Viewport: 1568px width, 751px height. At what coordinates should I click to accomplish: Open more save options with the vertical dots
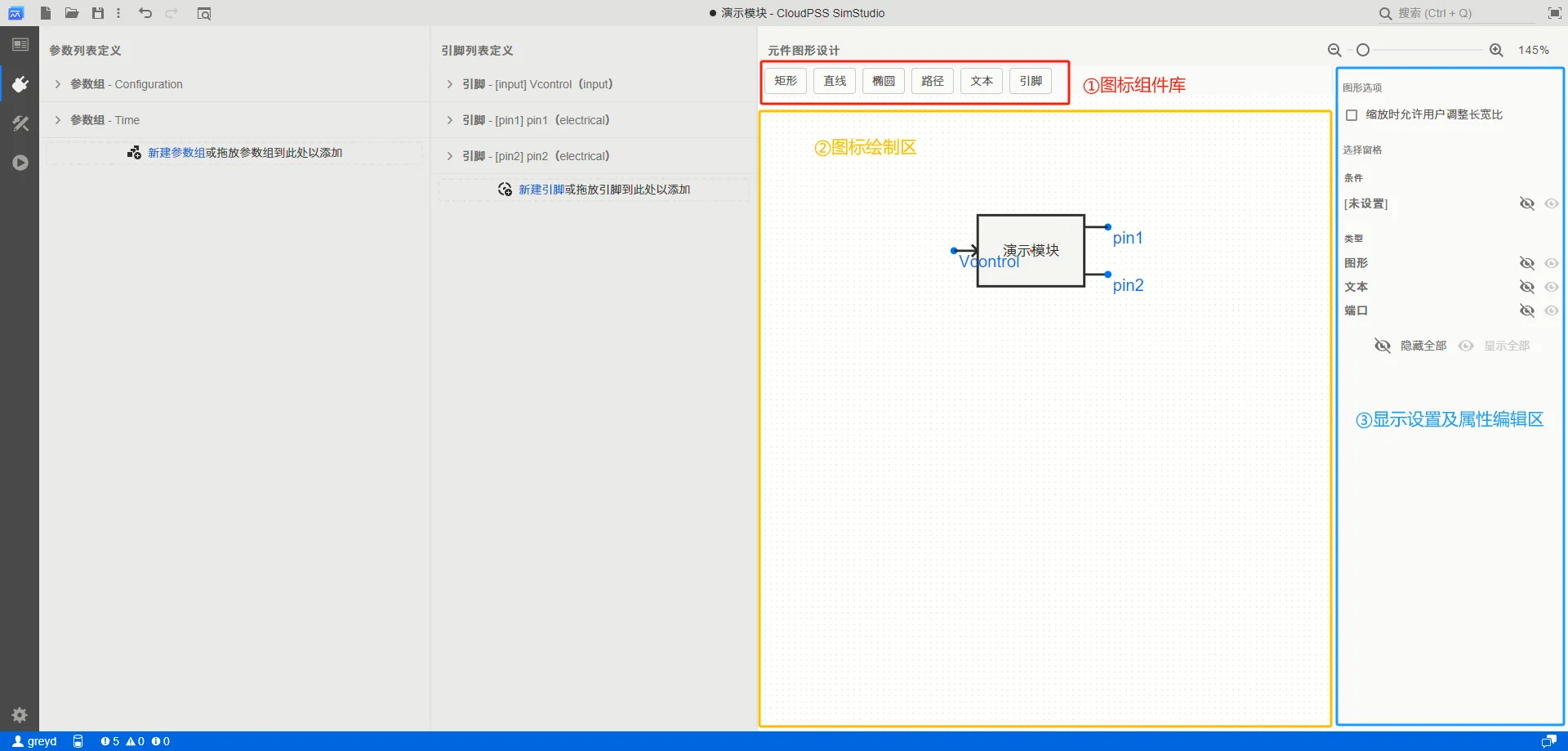[118, 13]
